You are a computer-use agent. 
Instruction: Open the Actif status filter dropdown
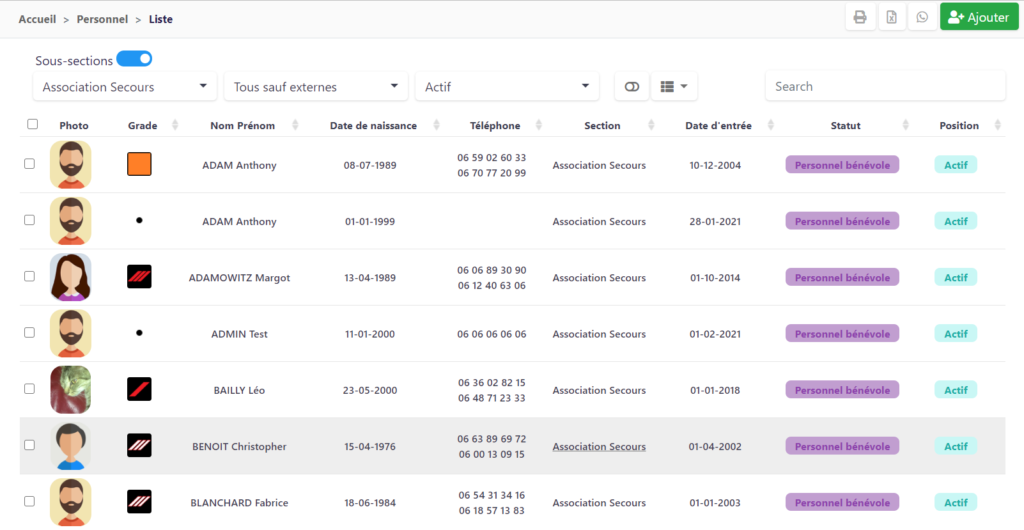coord(507,87)
